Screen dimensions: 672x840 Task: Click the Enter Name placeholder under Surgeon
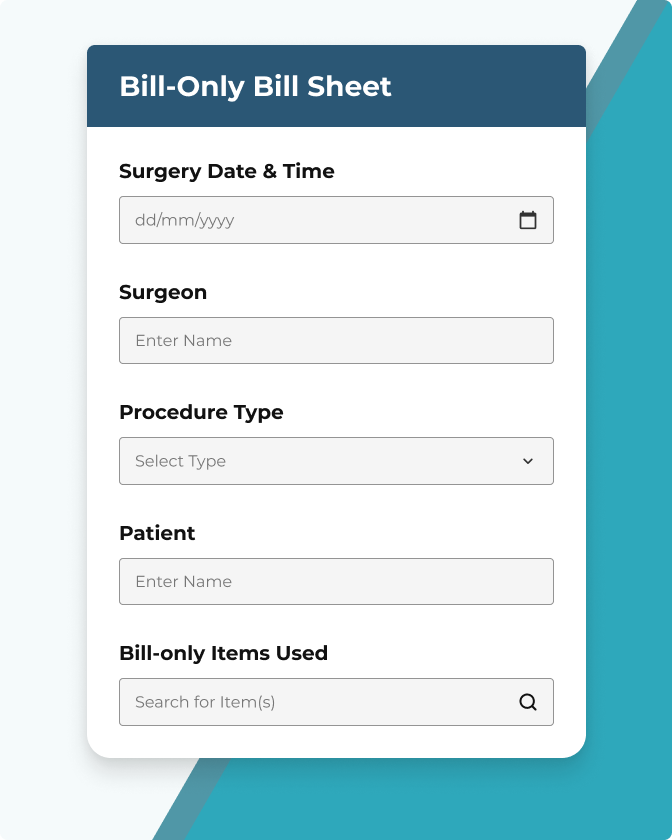(x=183, y=340)
